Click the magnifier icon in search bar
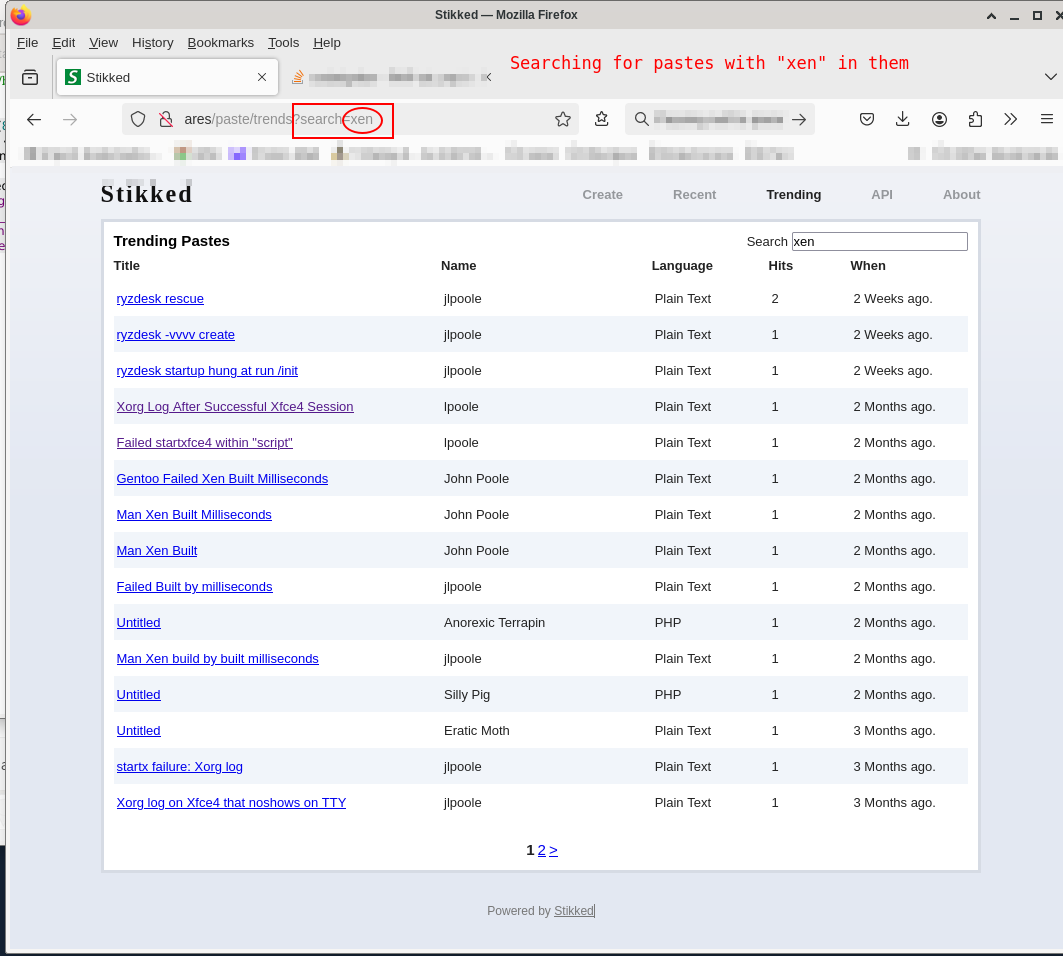 tap(641, 120)
